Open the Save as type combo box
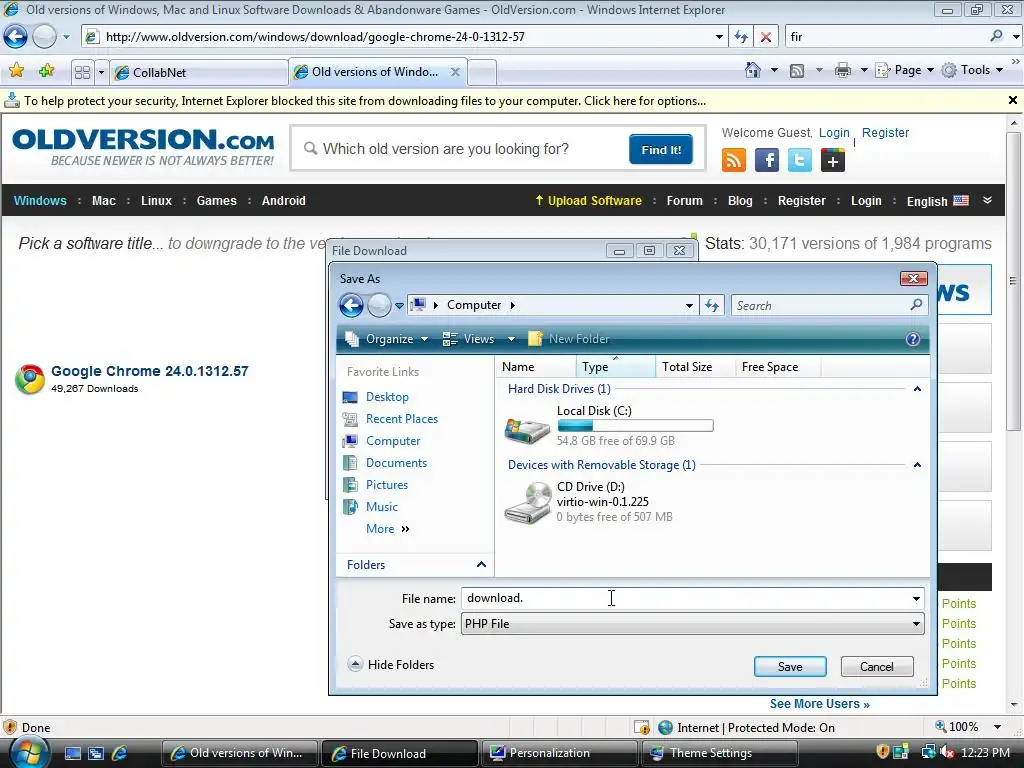Image resolution: width=1024 pixels, height=768 pixels. click(692, 624)
